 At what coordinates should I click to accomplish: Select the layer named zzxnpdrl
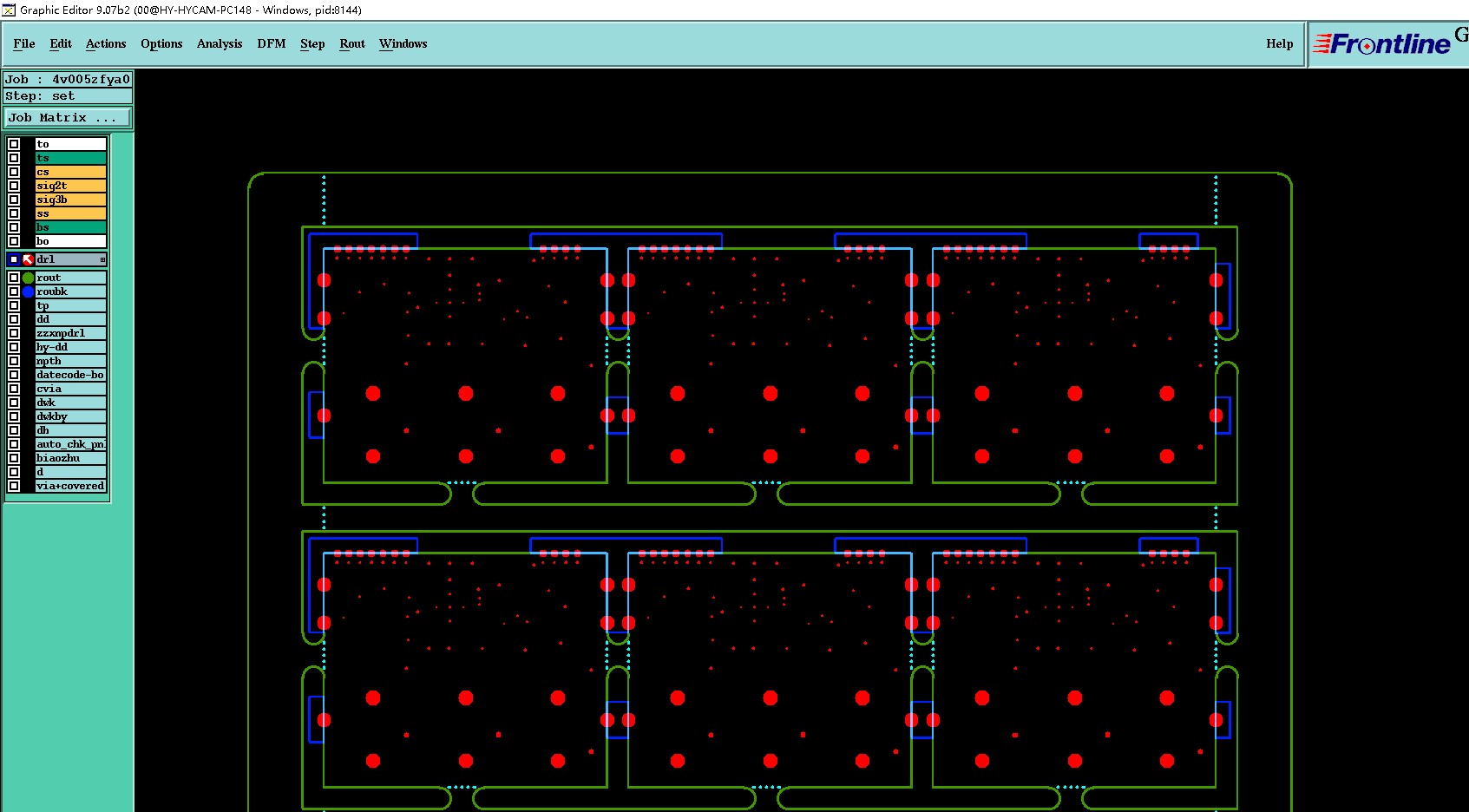(70, 333)
